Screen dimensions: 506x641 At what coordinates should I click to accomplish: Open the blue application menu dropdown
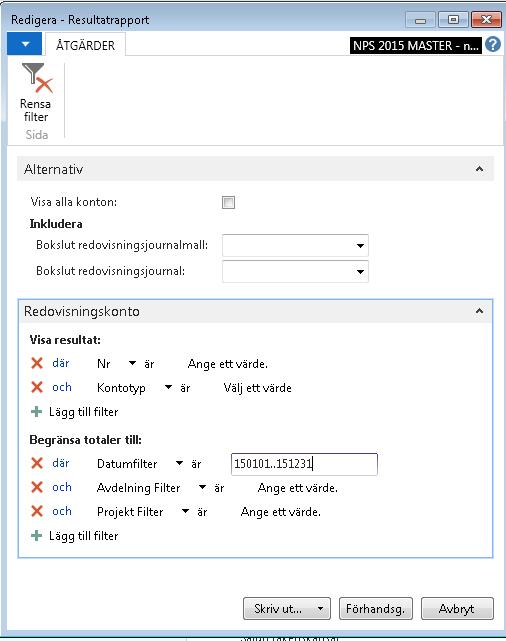(25, 44)
